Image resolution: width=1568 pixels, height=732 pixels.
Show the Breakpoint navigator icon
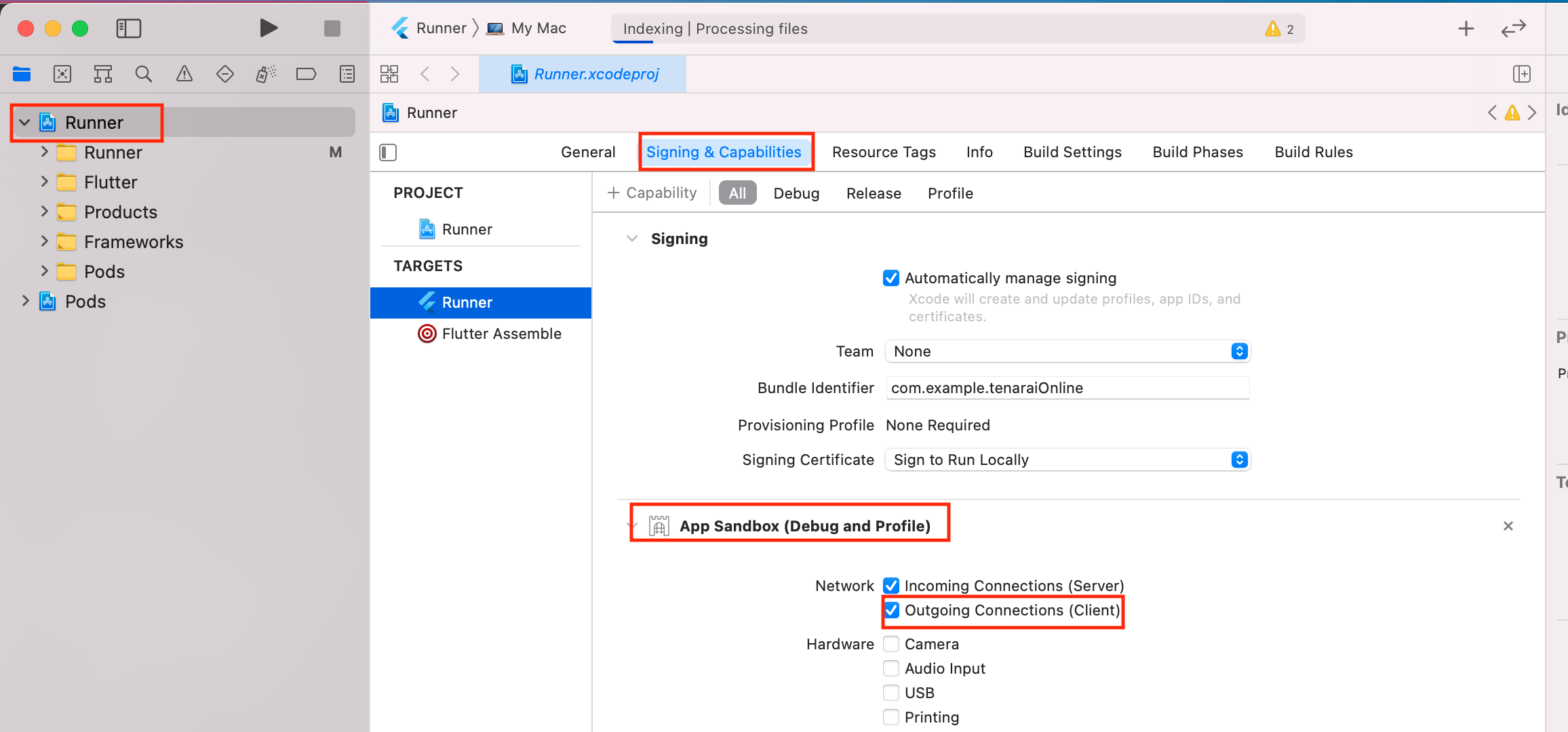point(306,74)
